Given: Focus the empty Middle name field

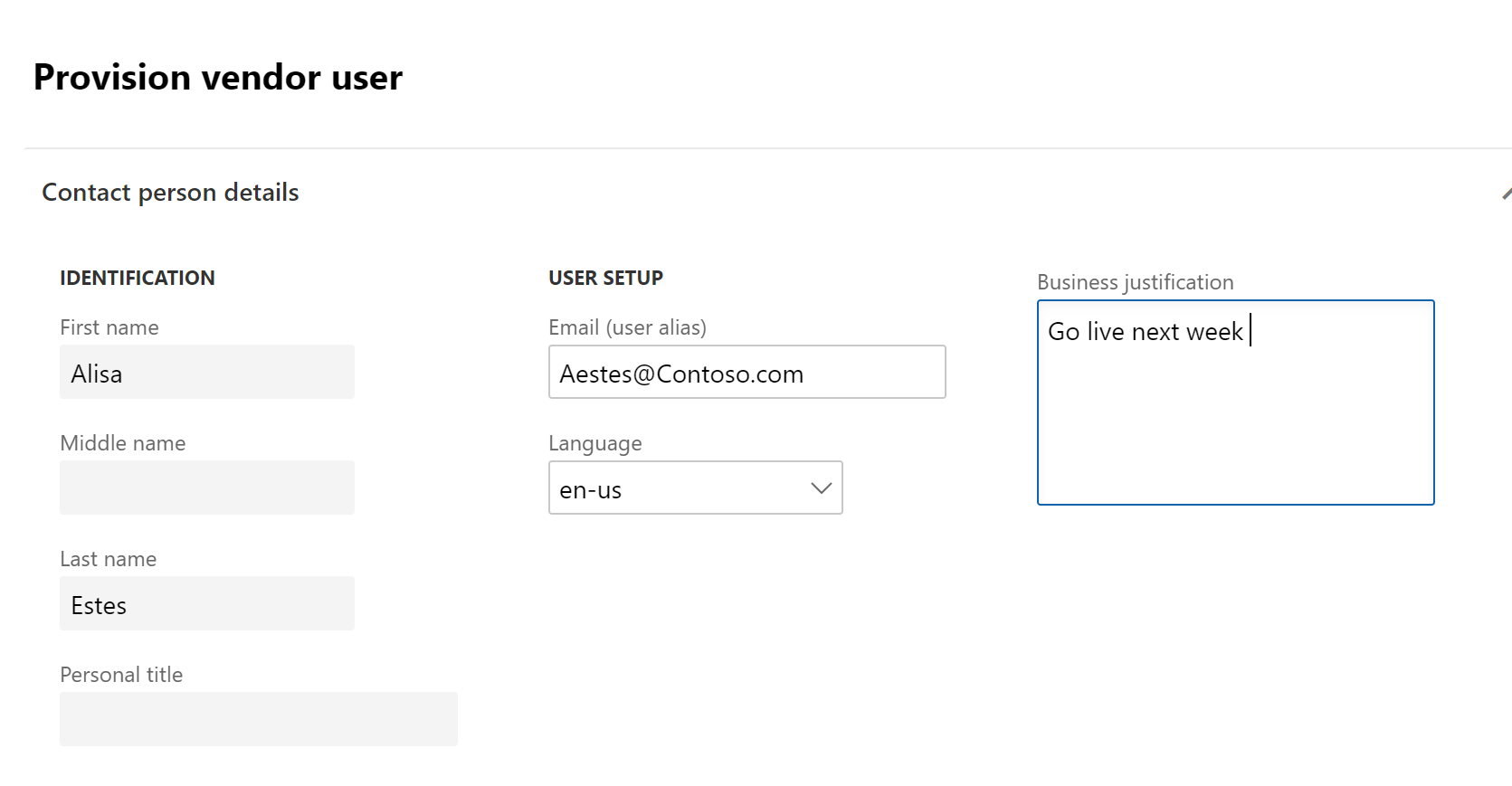Looking at the screenshot, I should [206, 488].
